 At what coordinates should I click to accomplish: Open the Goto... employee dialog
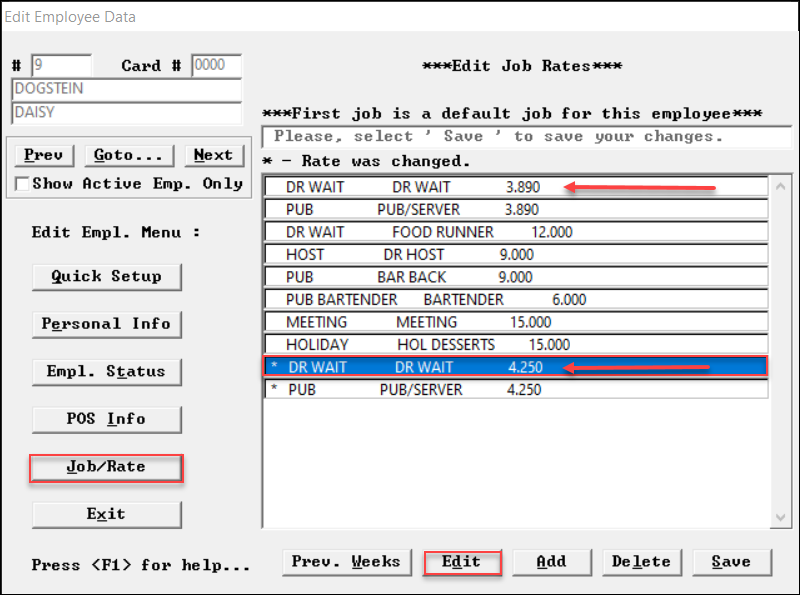[128, 155]
